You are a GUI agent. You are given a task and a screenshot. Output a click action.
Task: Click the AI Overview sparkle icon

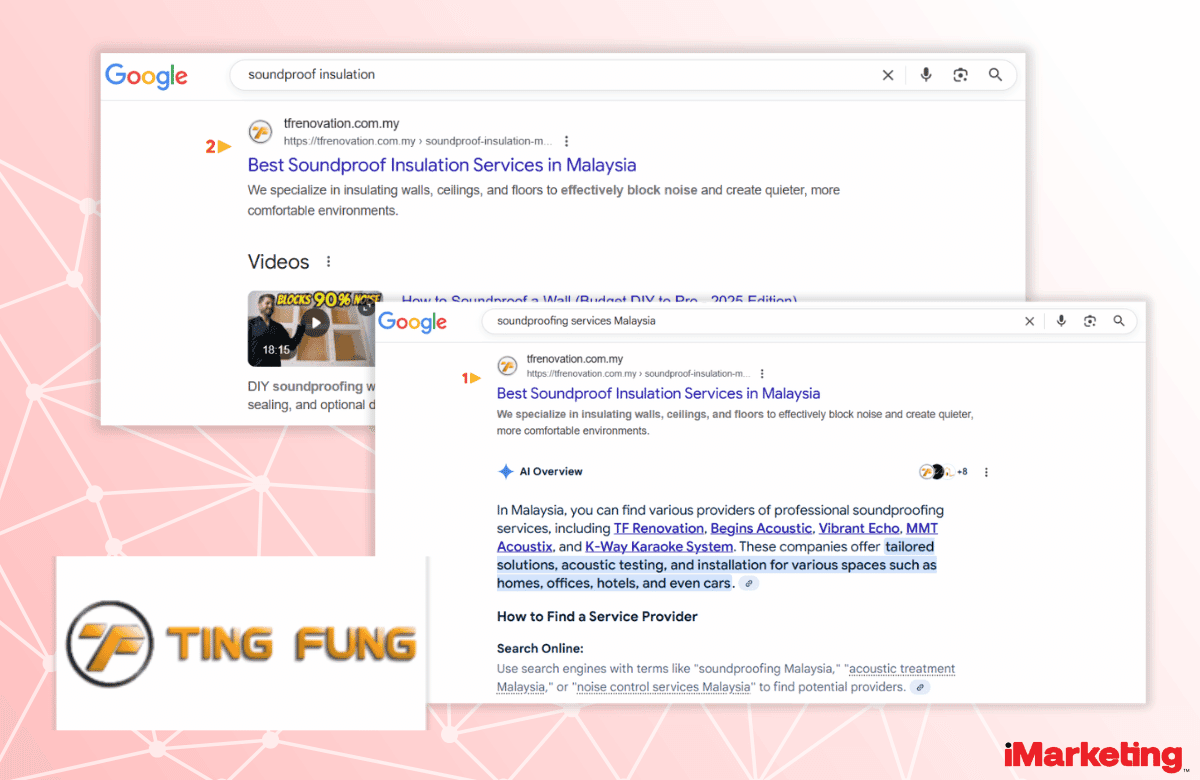(506, 472)
